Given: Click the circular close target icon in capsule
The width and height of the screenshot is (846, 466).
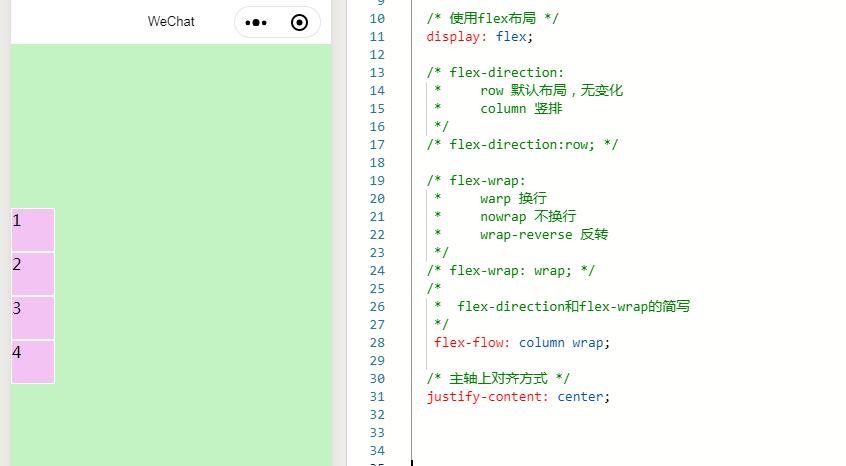Looking at the screenshot, I should click(299, 23).
